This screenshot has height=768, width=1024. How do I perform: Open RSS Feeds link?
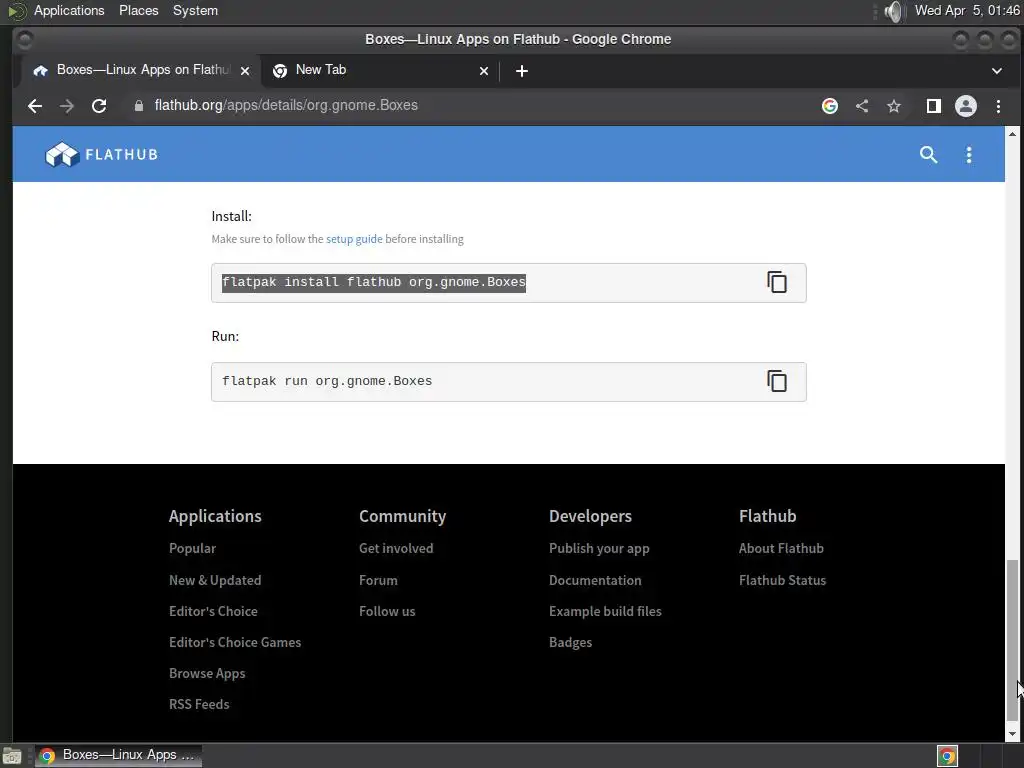tap(199, 704)
